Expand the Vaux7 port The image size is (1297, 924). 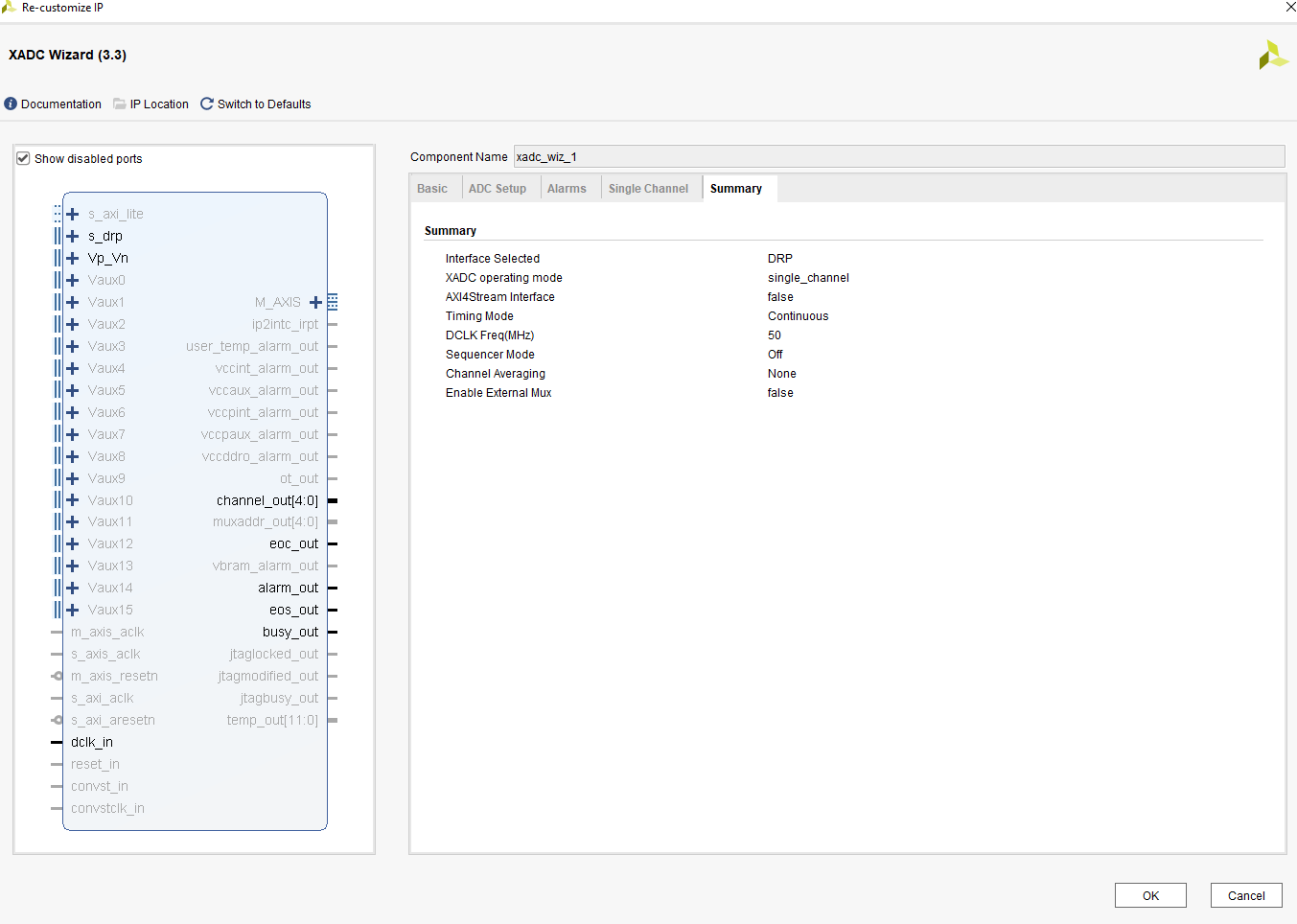(73, 434)
